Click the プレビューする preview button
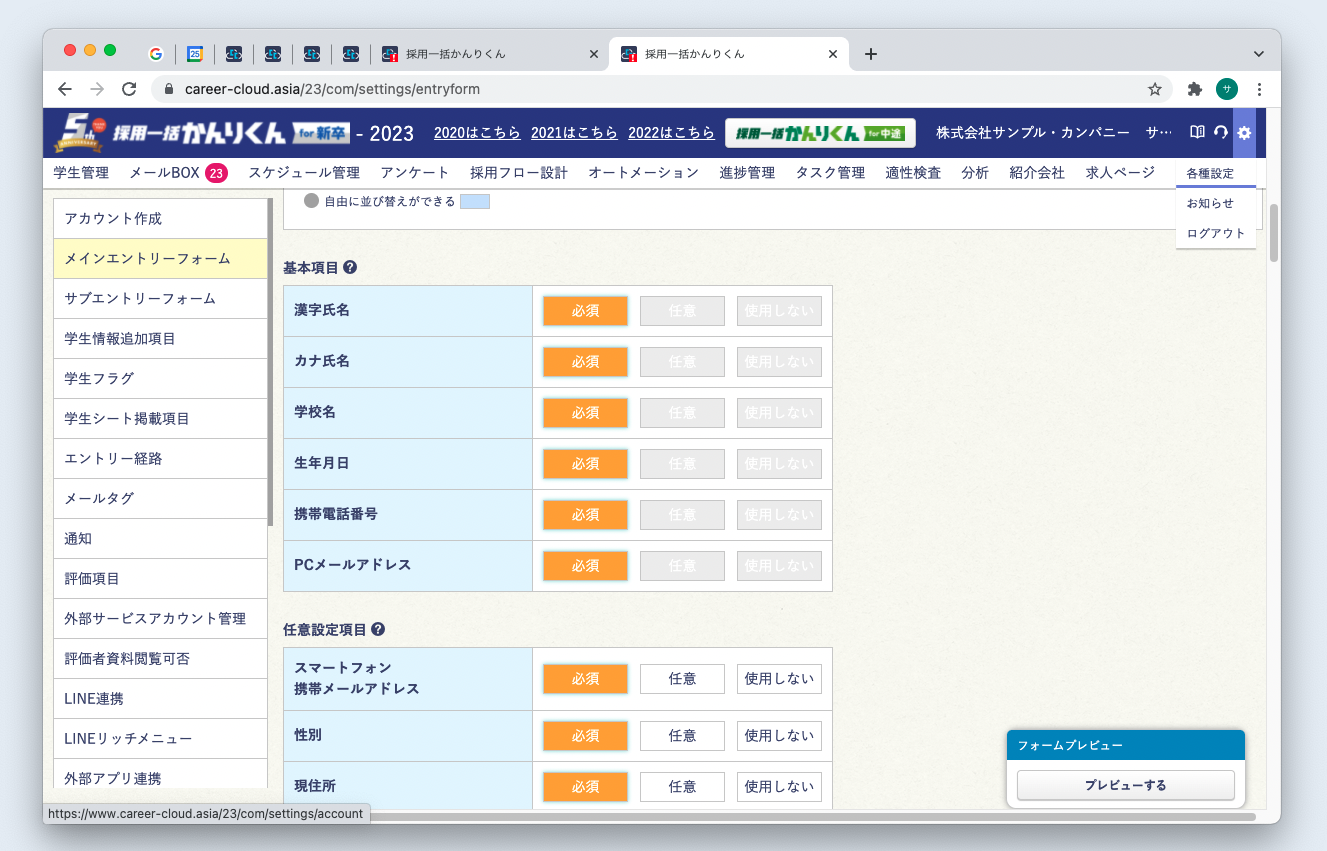 pos(1125,785)
